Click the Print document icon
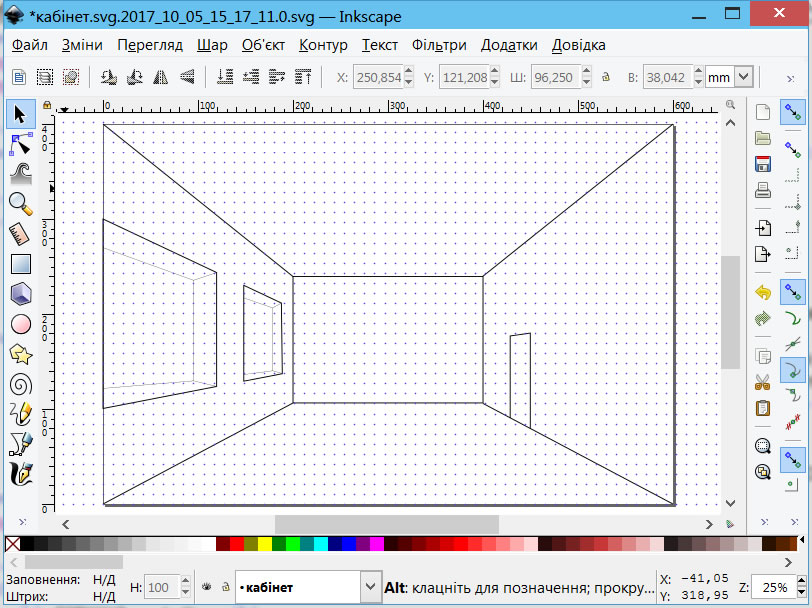Image resolution: width=812 pixels, height=608 pixels. click(763, 190)
